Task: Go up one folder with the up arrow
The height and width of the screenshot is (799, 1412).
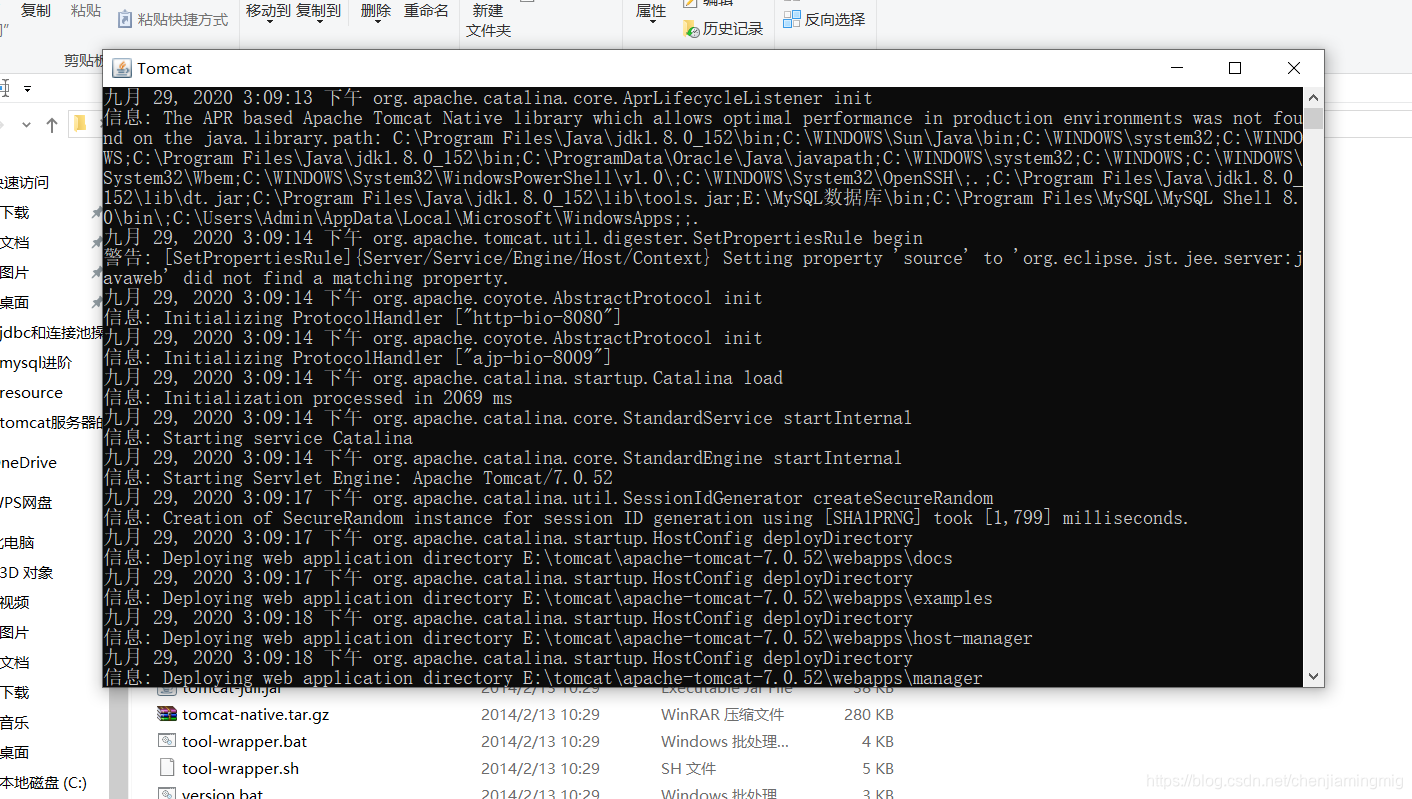Action: point(52,125)
